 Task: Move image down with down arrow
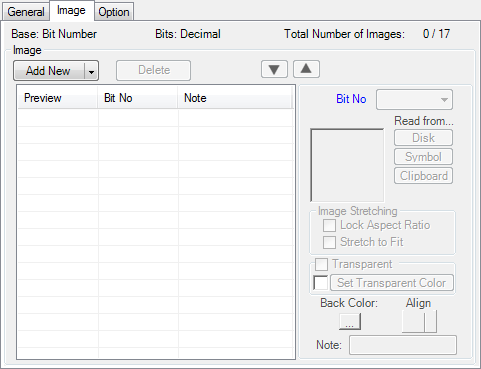click(x=274, y=69)
